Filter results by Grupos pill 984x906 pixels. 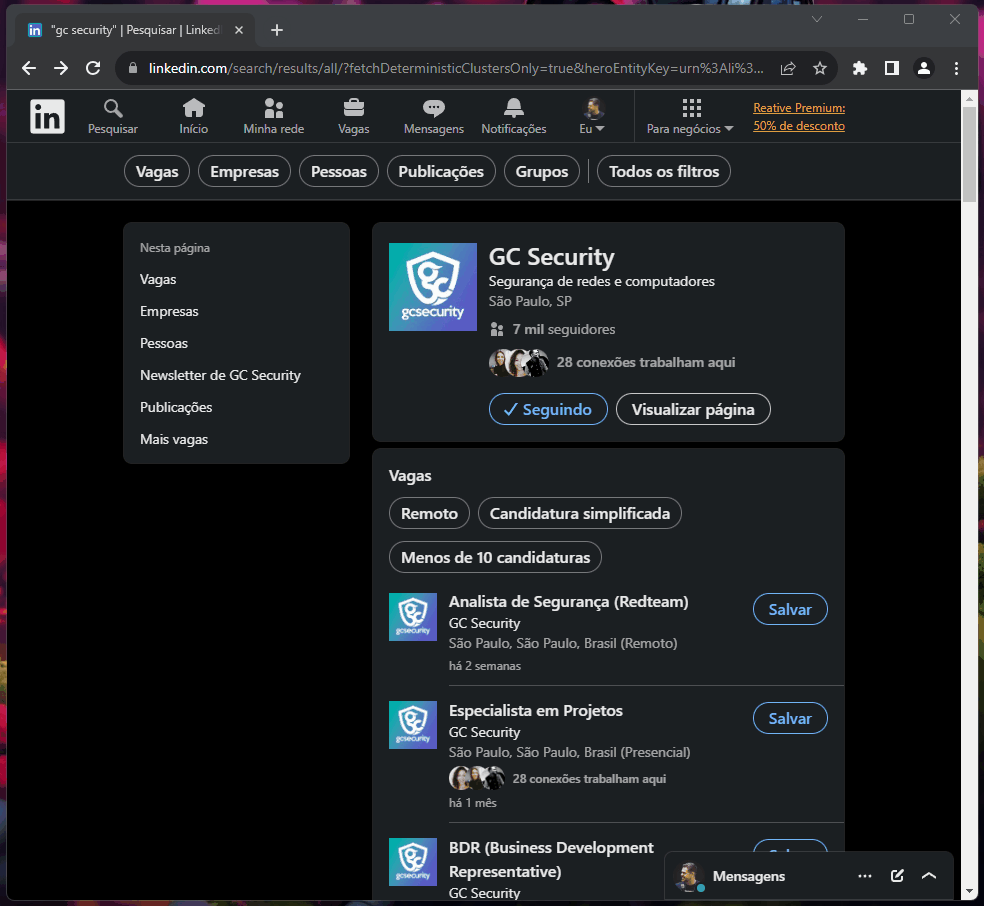pos(542,171)
